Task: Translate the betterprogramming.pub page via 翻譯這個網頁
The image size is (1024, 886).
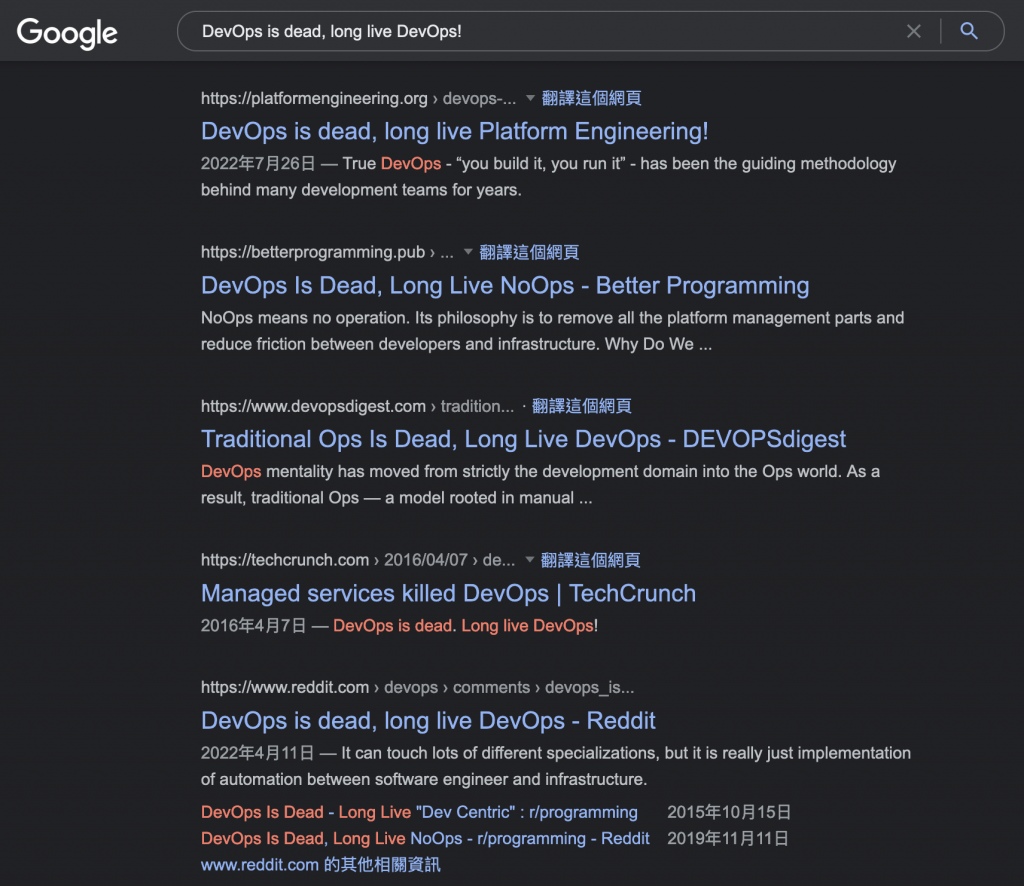Action: click(x=529, y=253)
